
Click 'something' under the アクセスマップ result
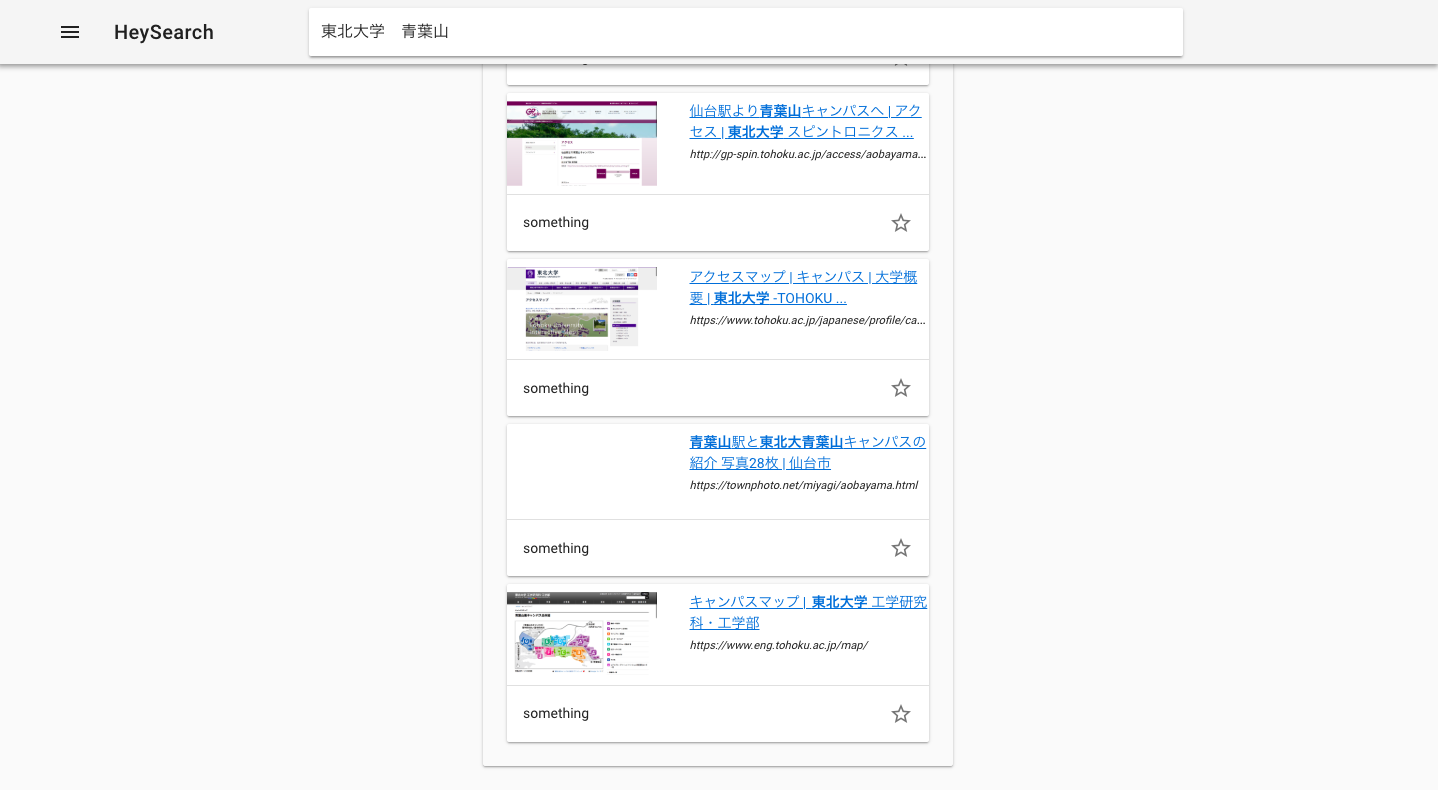click(x=556, y=388)
